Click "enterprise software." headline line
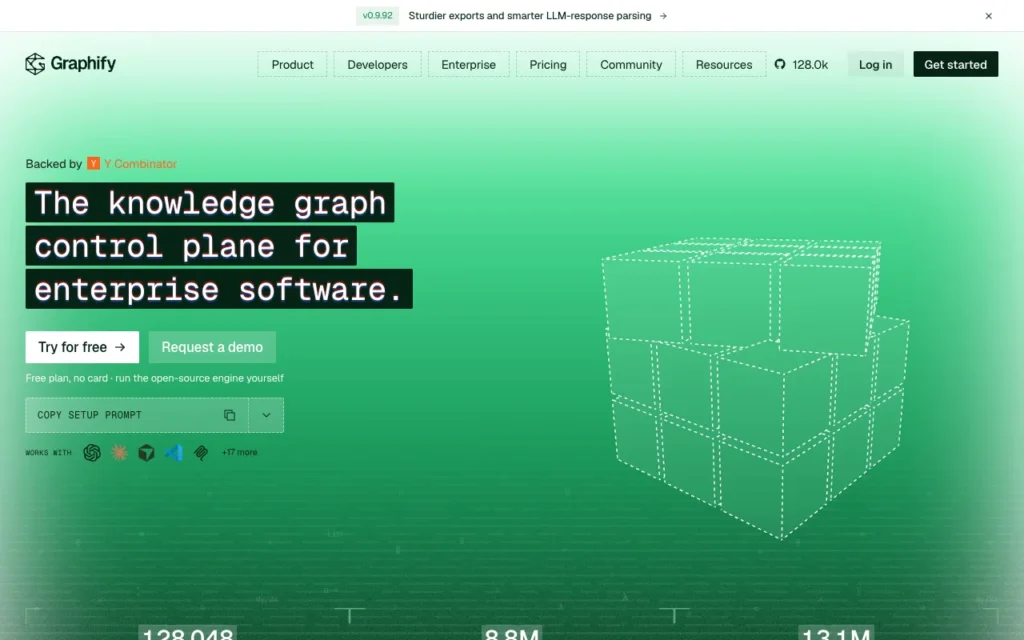The width and height of the screenshot is (1024, 640). (x=219, y=289)
